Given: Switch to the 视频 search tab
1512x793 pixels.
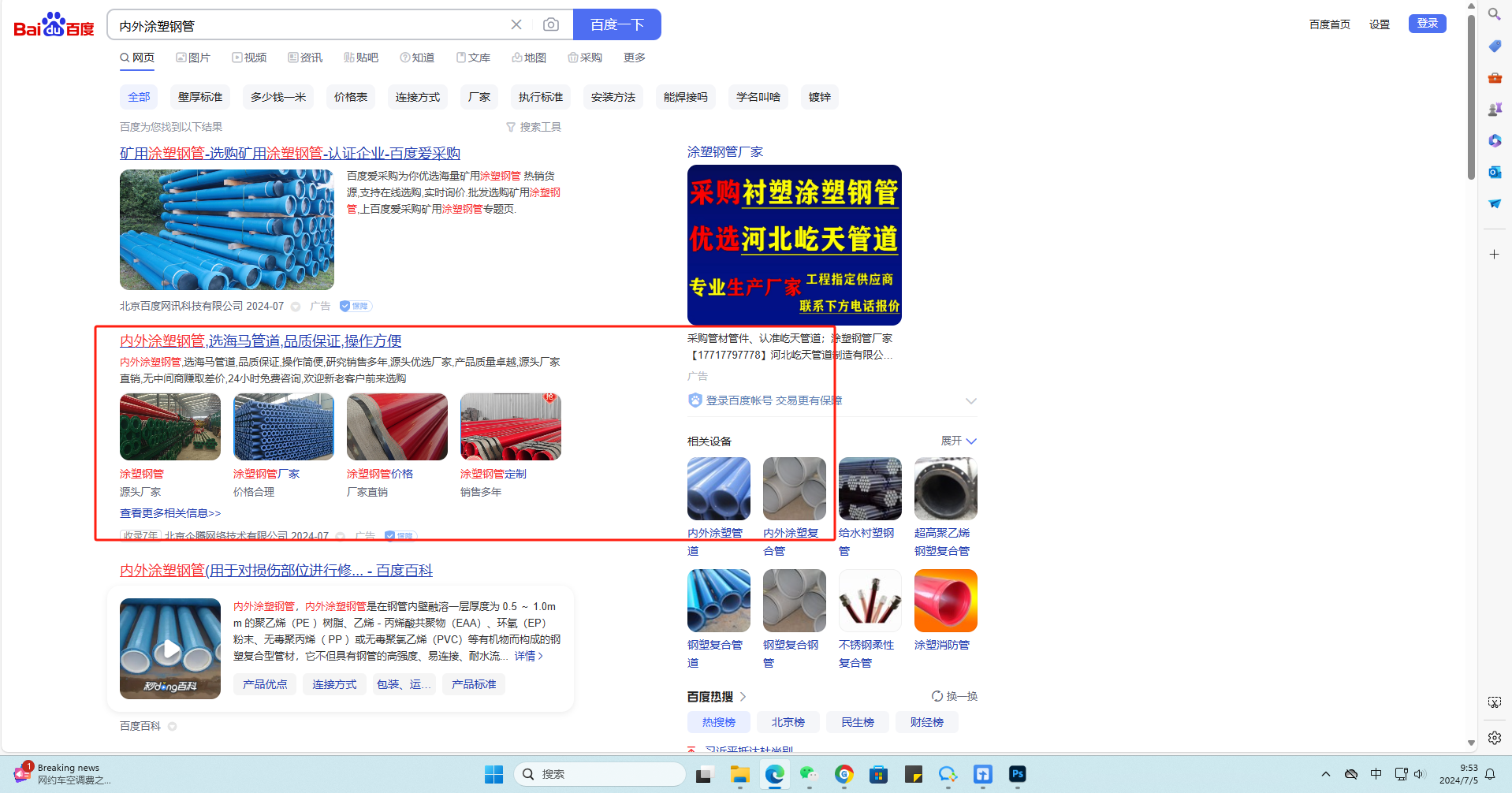Looking at the screenshot, I should coord(249,58).
